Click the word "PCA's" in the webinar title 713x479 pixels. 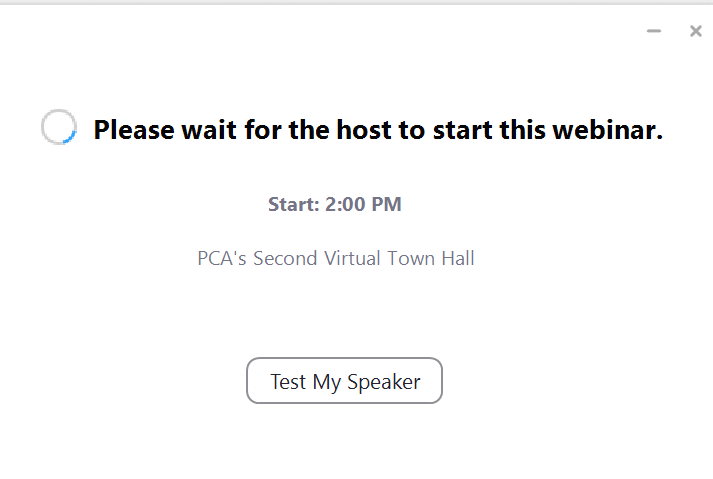click(222, 258)
